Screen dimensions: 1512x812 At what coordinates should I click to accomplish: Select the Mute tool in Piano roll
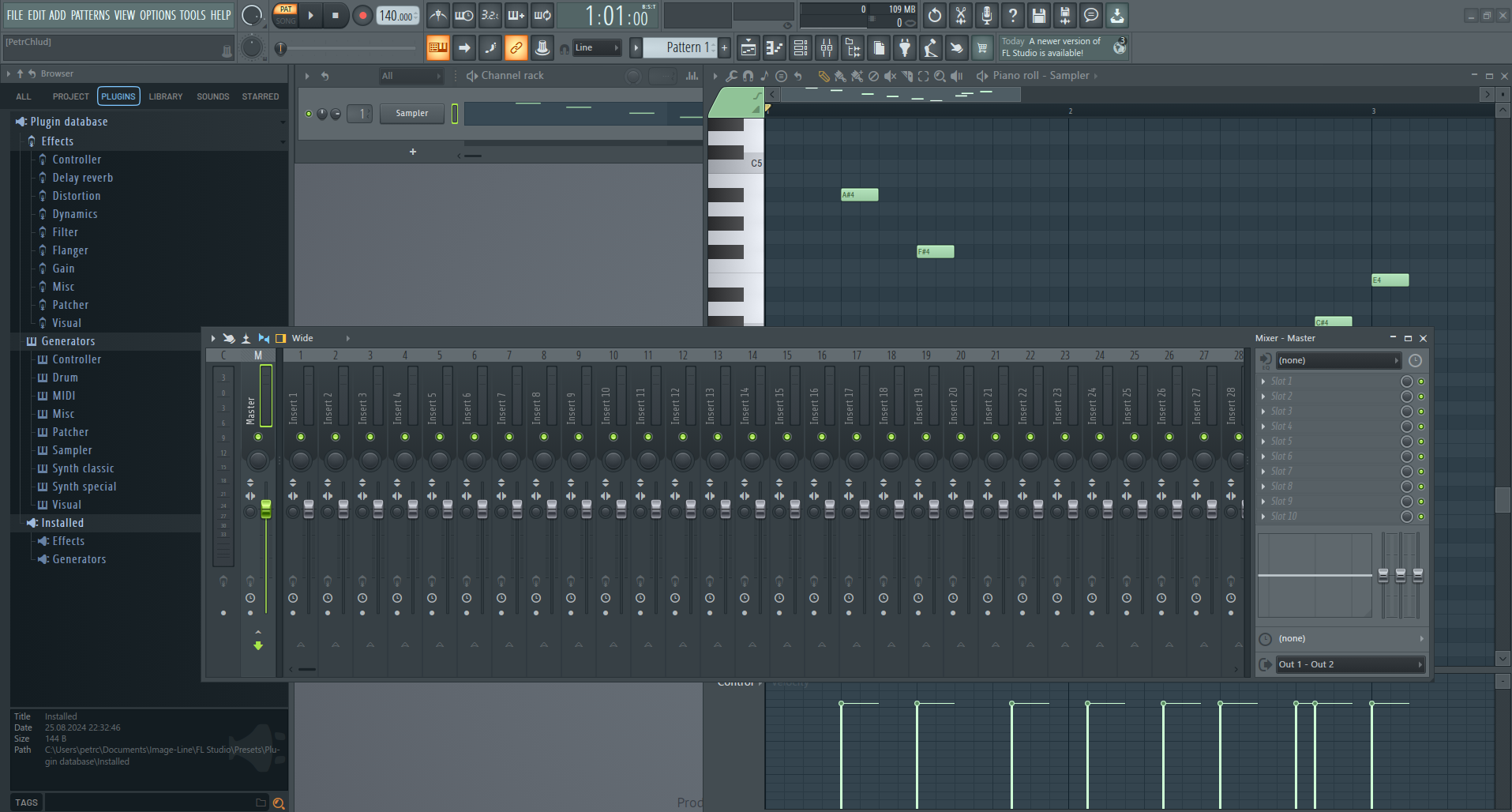890,76
